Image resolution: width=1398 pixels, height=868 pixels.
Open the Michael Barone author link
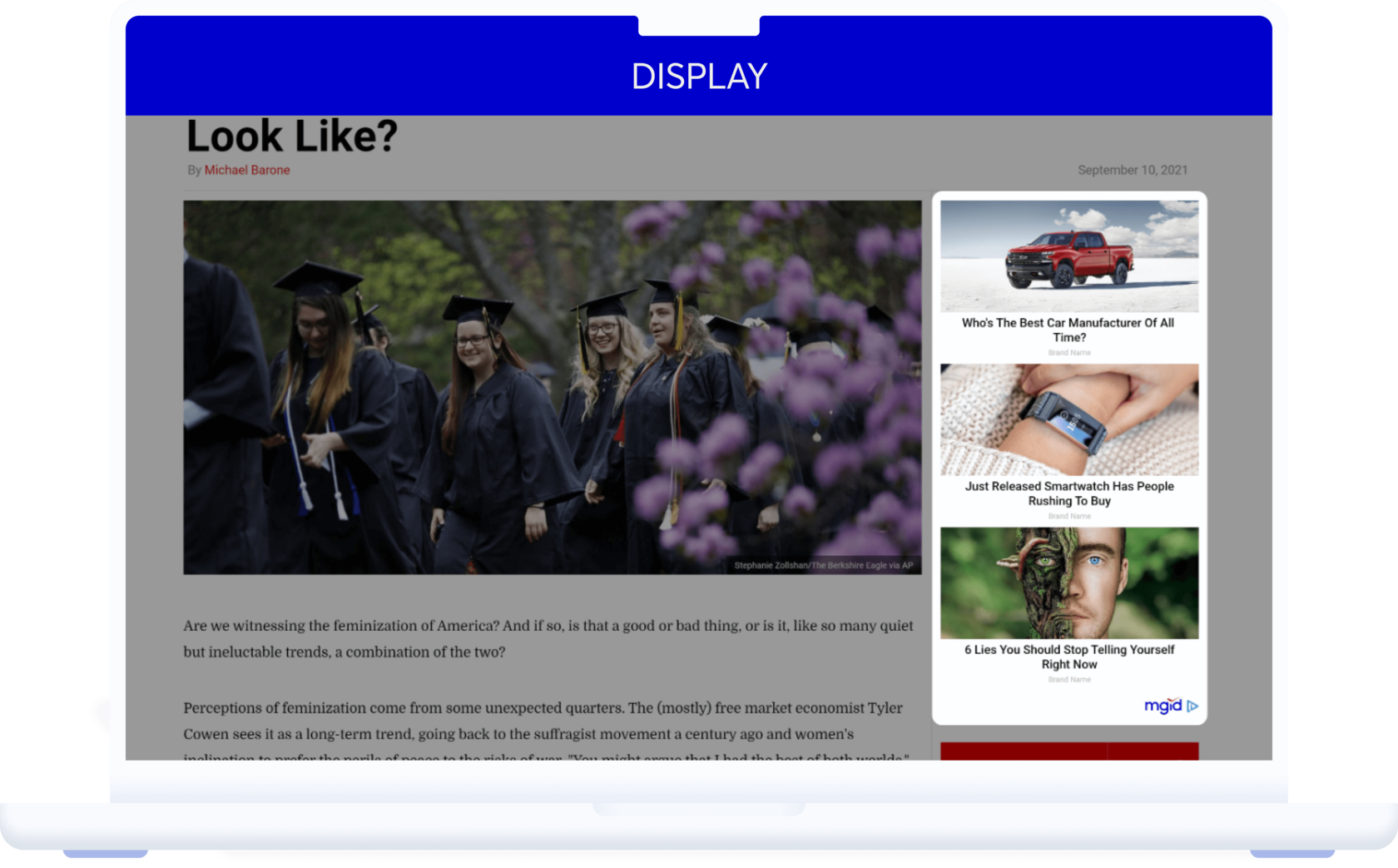[x=247, y=170]
